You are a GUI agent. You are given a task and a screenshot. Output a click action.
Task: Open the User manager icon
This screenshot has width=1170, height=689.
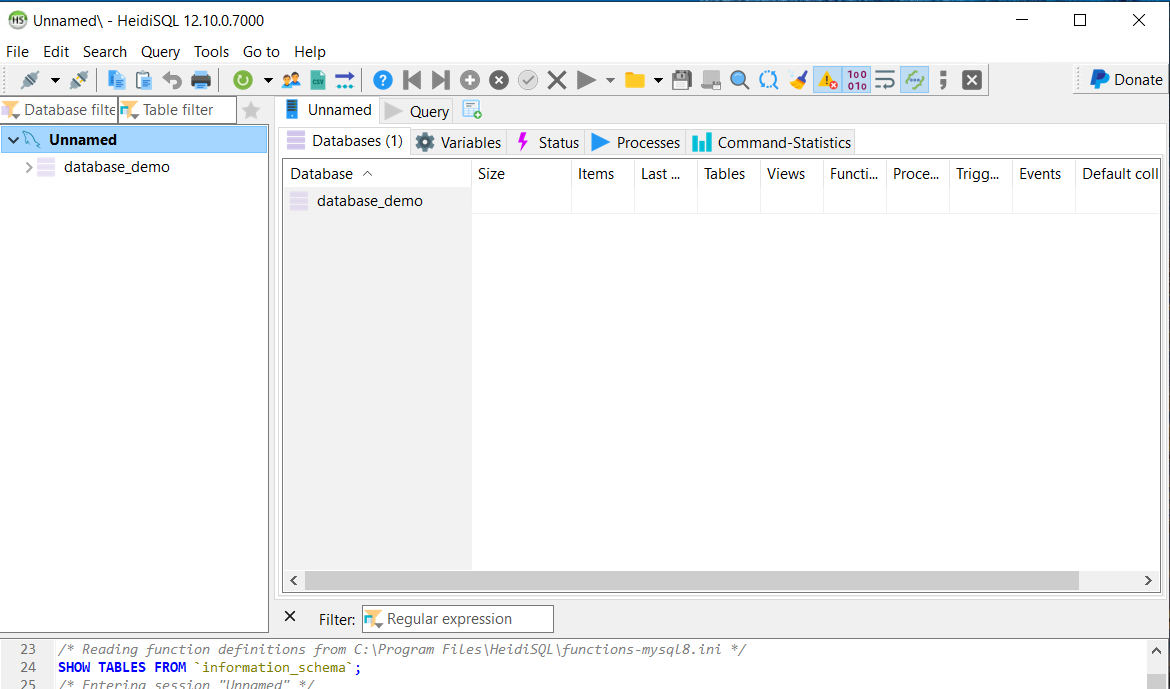tap(291, 80)
